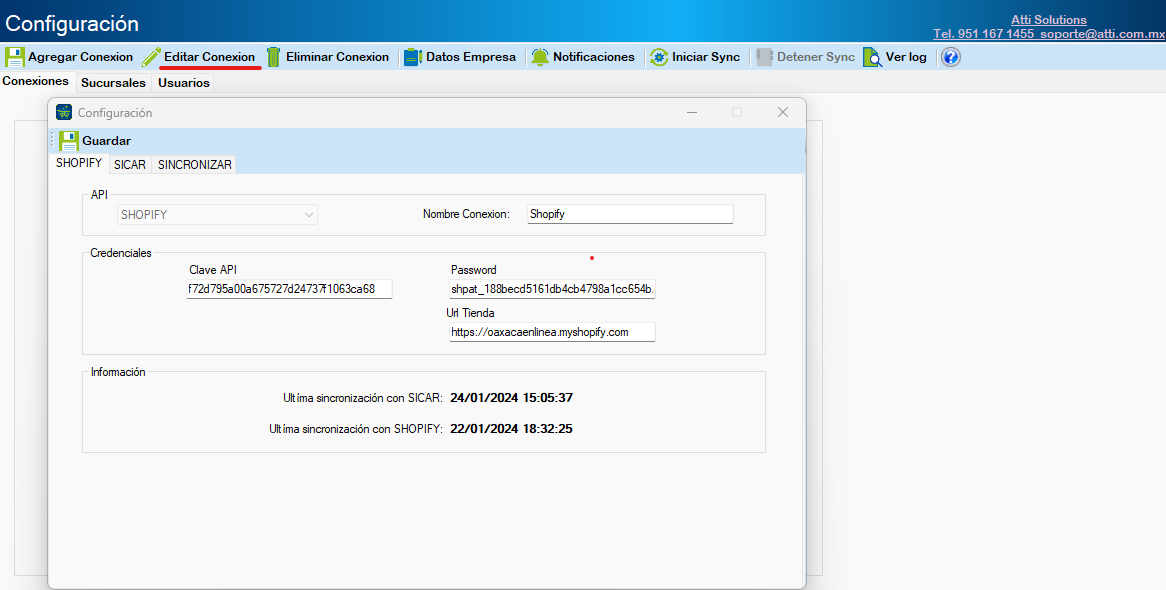Click the Notificaciones bell icon

[540, 57]
